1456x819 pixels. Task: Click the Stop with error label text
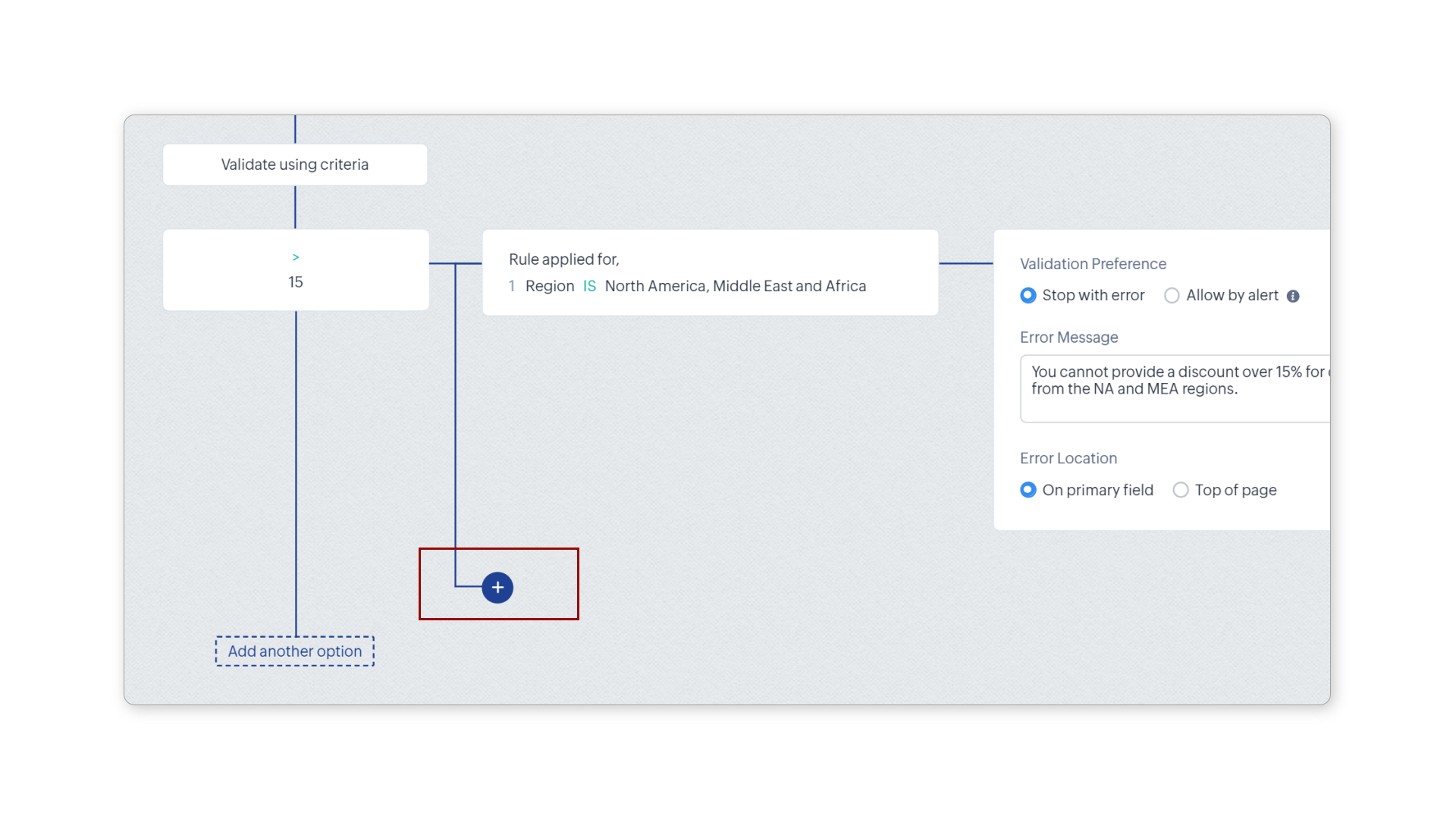coord(1093,296)
